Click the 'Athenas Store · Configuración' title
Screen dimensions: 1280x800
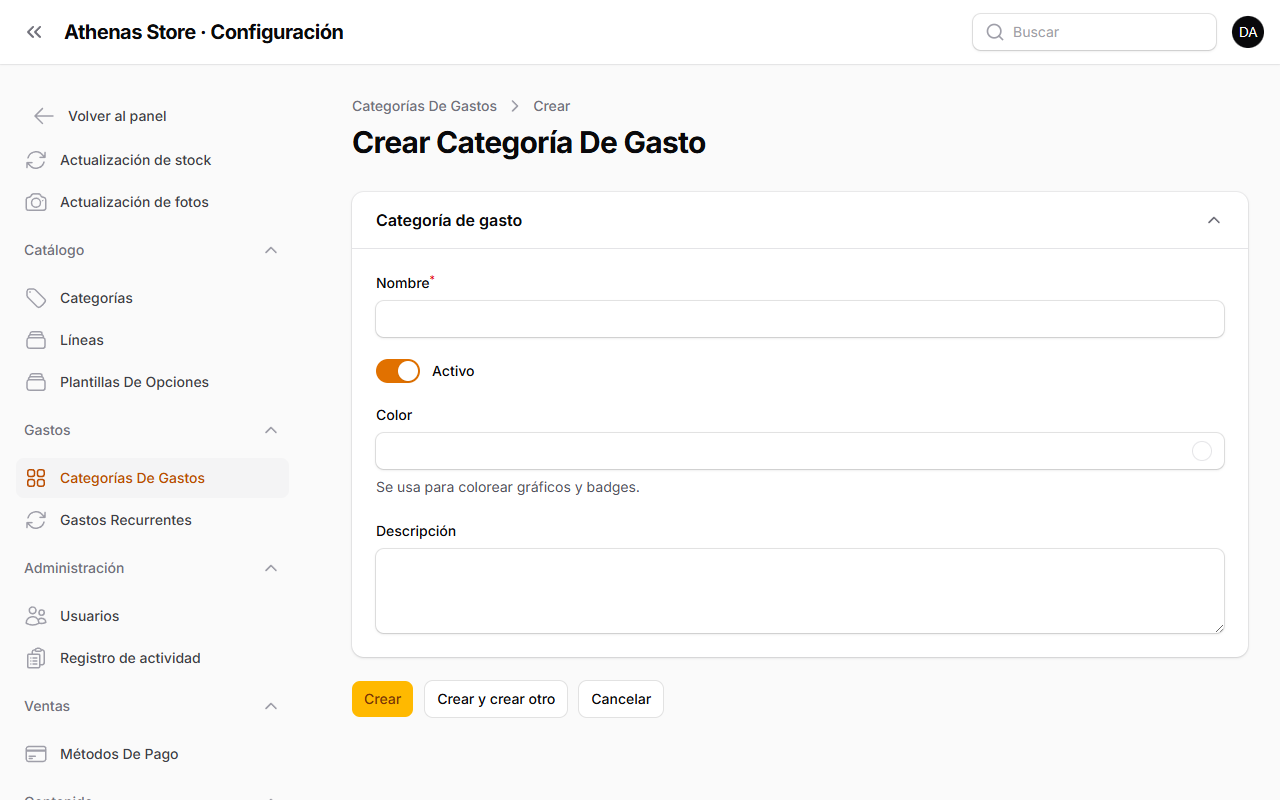(204, 32)
